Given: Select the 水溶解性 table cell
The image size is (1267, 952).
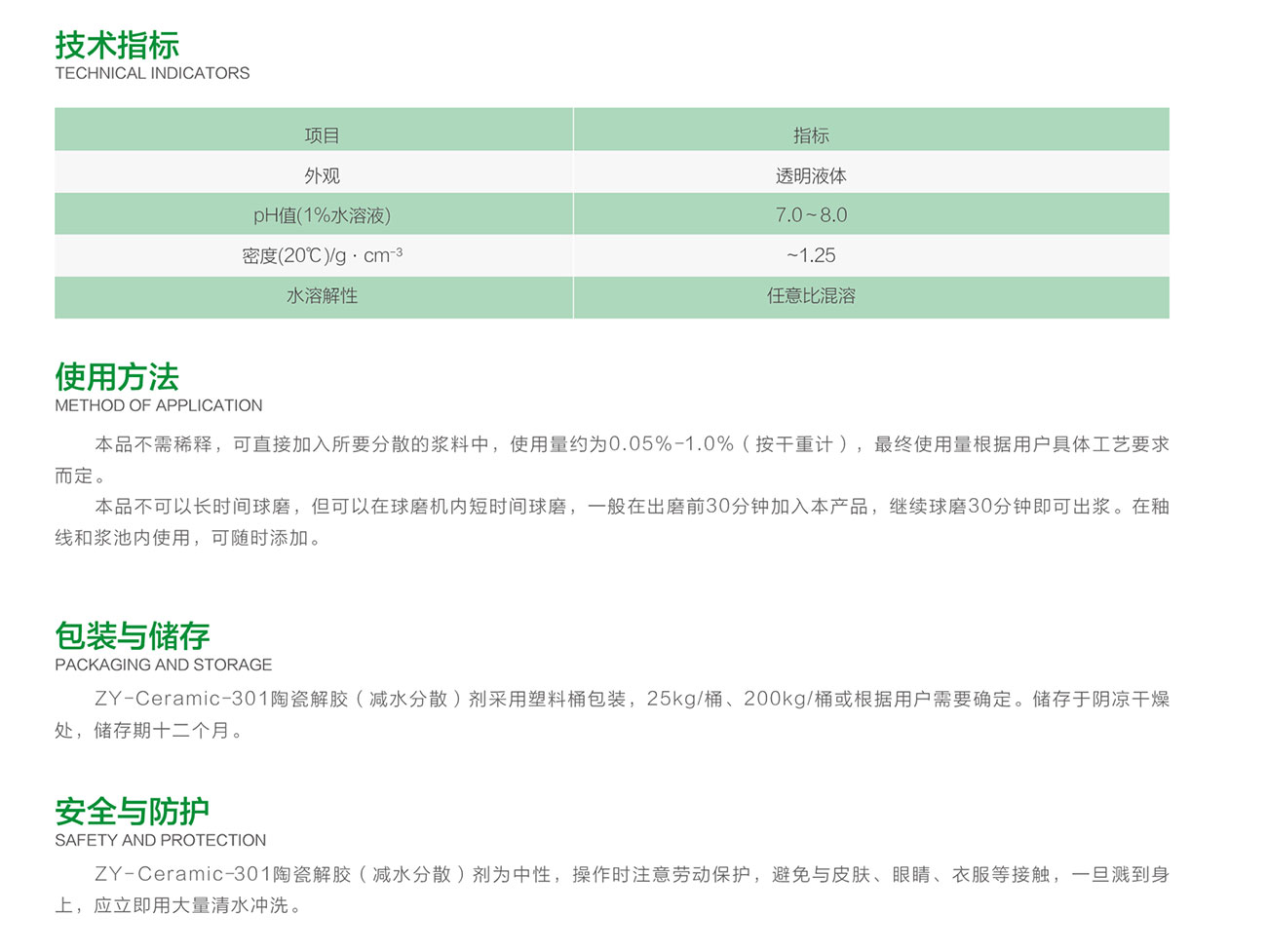Looking at the screenshot, I should tap(314, 297).
